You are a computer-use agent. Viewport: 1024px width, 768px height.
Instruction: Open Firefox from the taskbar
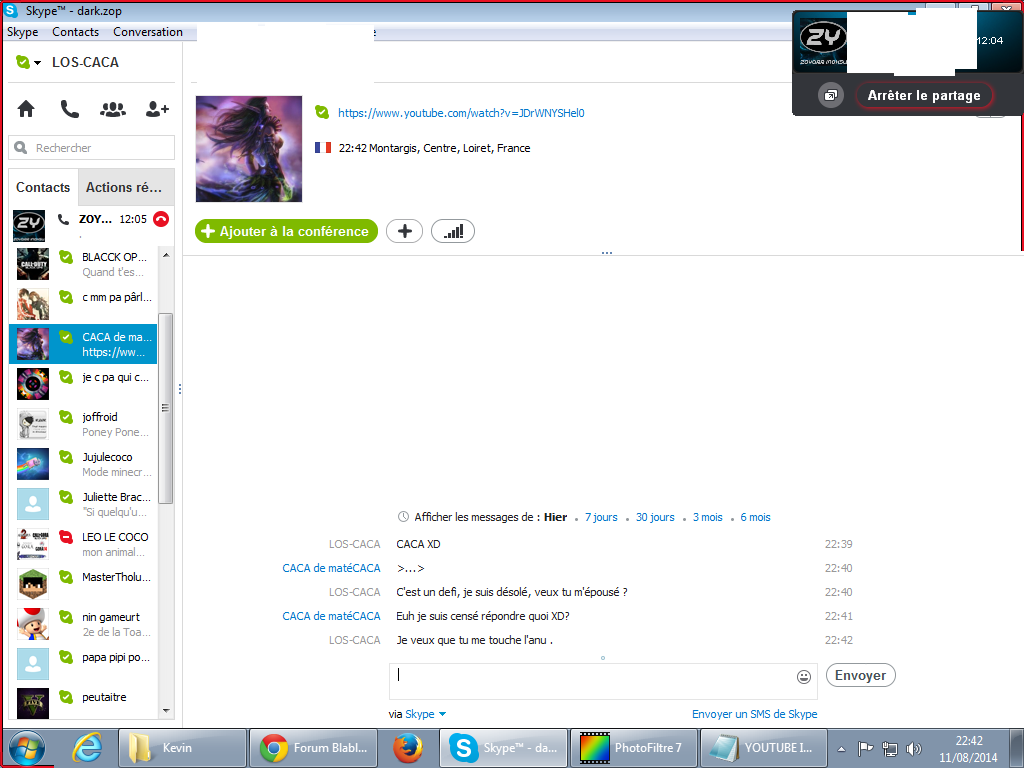[x=408, y=748]
